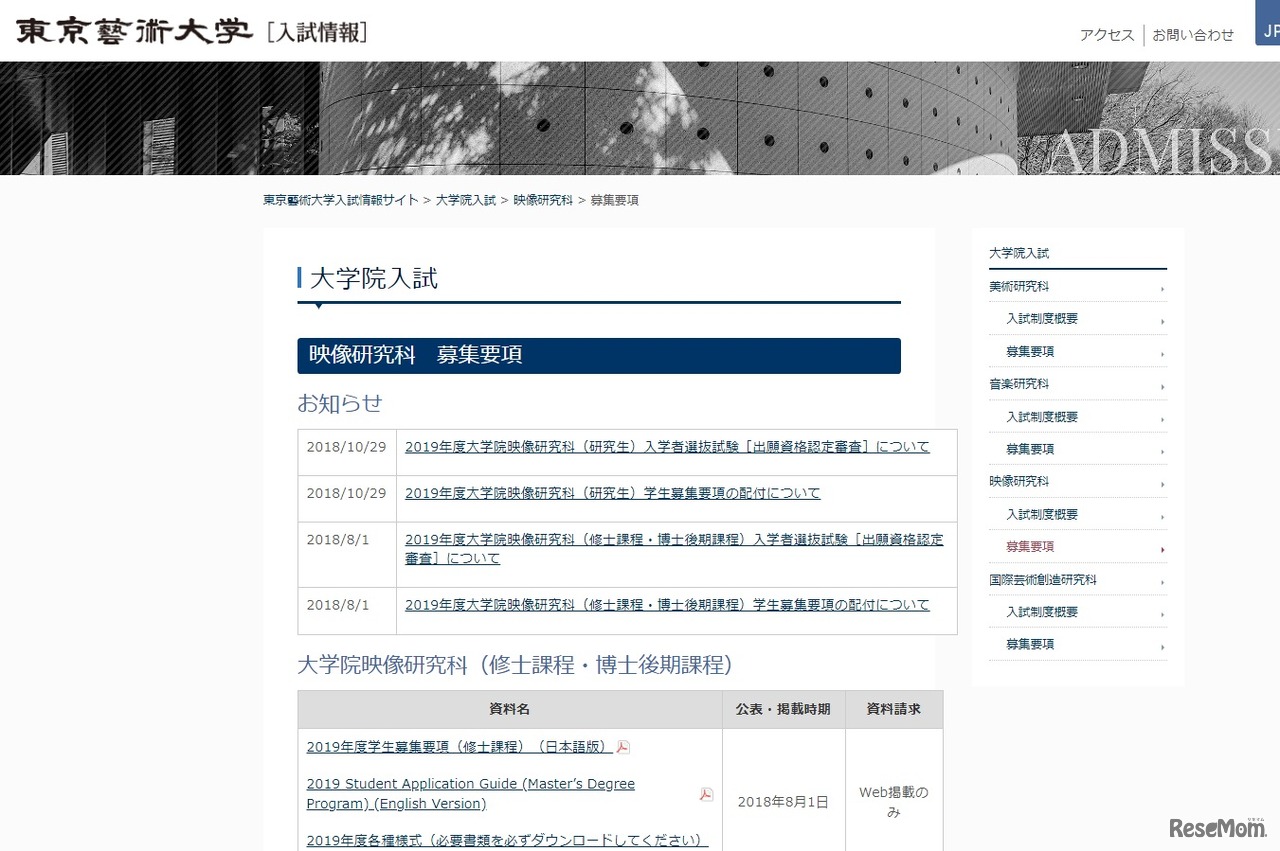Click 東京藝術大学入試情報サイト breadcrumb link
Screen dimensions: 1280x851
click(x=340, y=200)
